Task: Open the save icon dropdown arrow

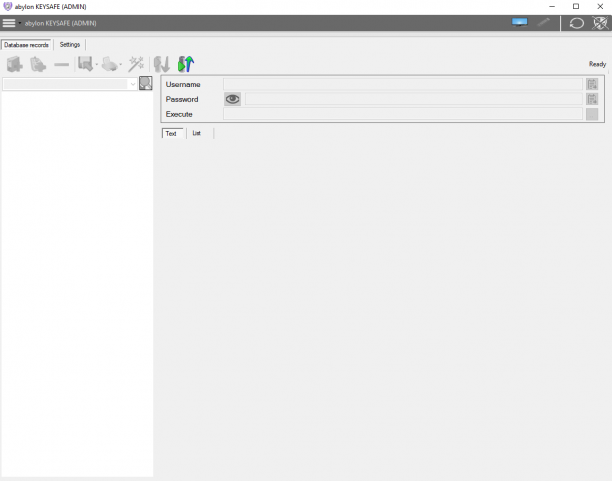Action: (96, 64)
